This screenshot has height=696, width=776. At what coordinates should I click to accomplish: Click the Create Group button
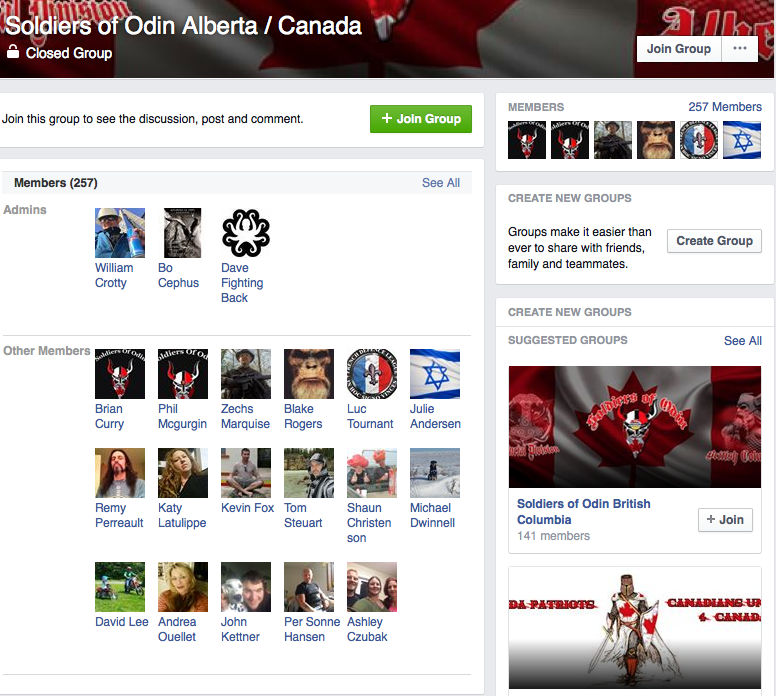(714, 241)
